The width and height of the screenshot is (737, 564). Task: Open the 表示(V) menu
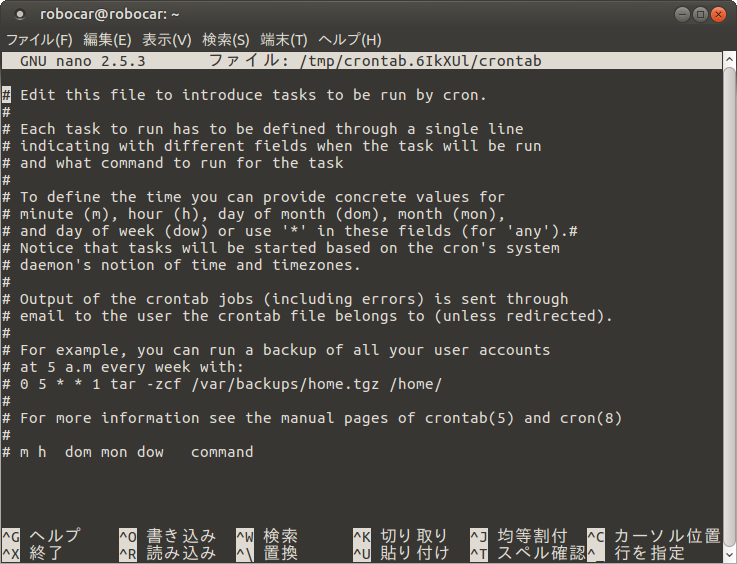coord(167,40)
